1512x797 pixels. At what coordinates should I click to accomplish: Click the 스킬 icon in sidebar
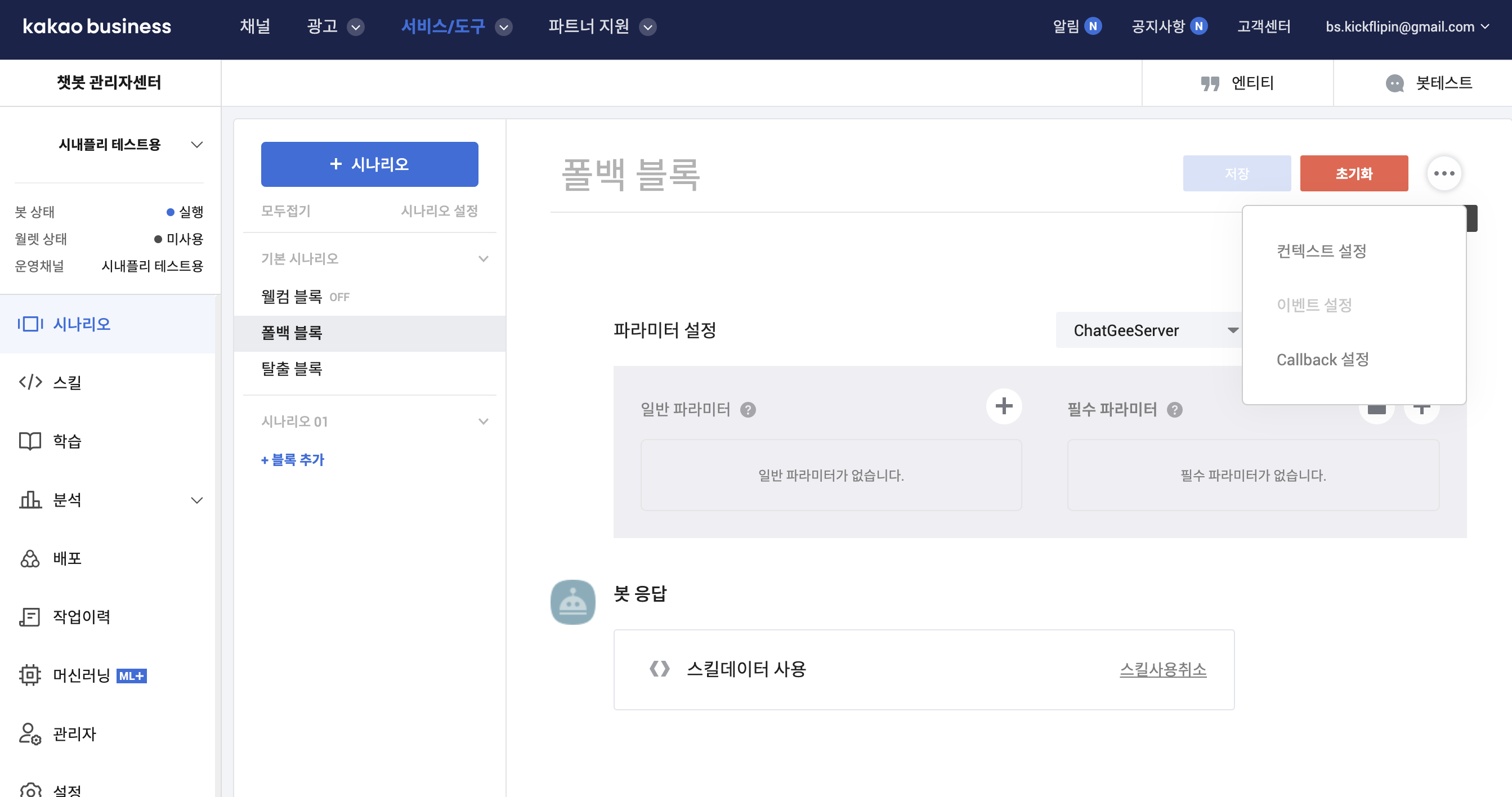(x=30, y=382)
